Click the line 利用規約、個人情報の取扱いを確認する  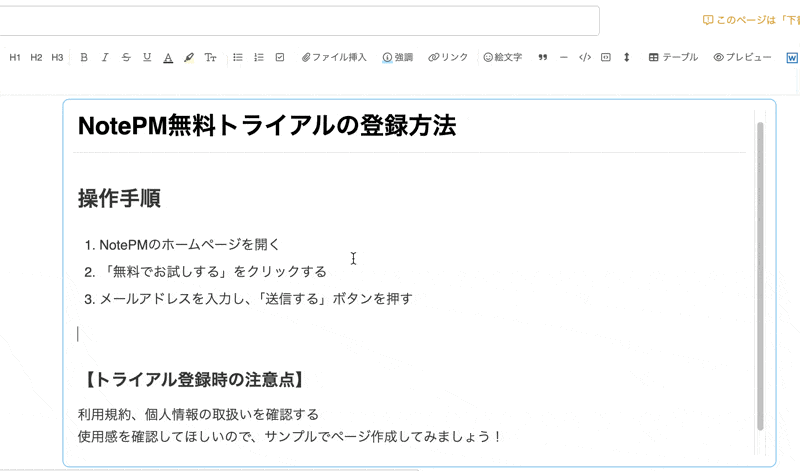(198, 414)
